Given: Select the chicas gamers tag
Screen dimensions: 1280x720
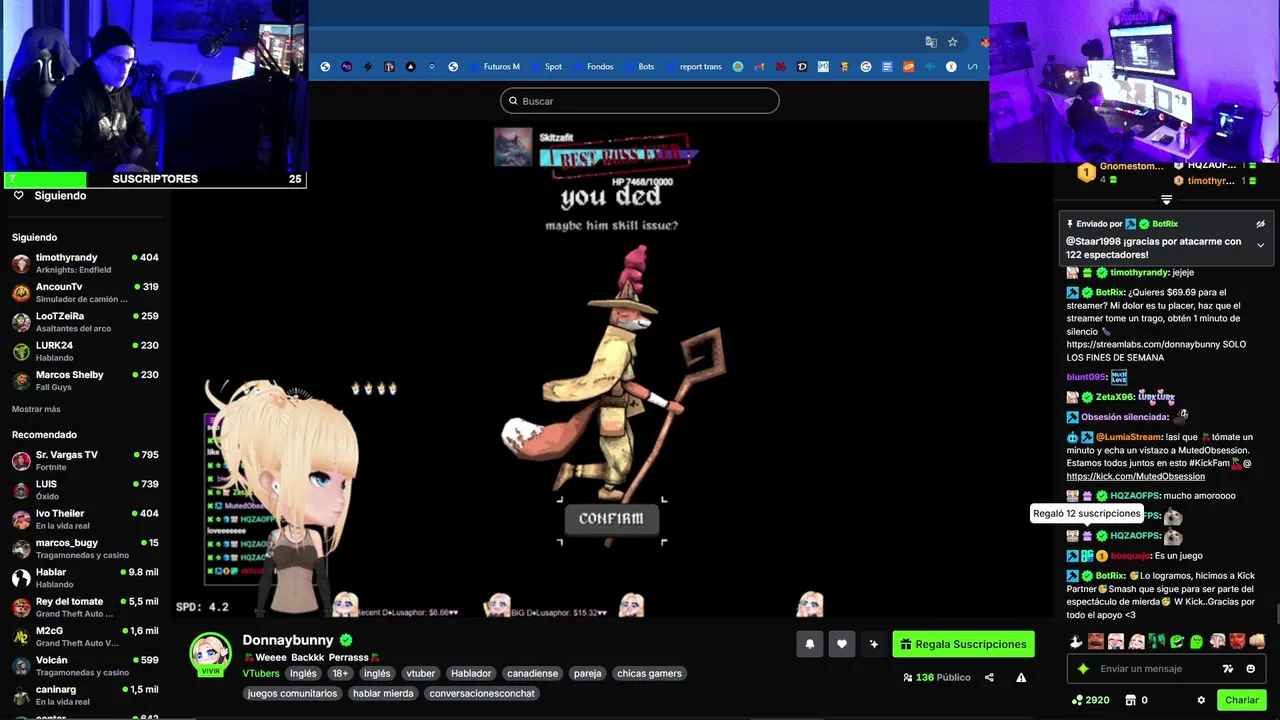Looking at the screenshot, I should click(649, 674).
